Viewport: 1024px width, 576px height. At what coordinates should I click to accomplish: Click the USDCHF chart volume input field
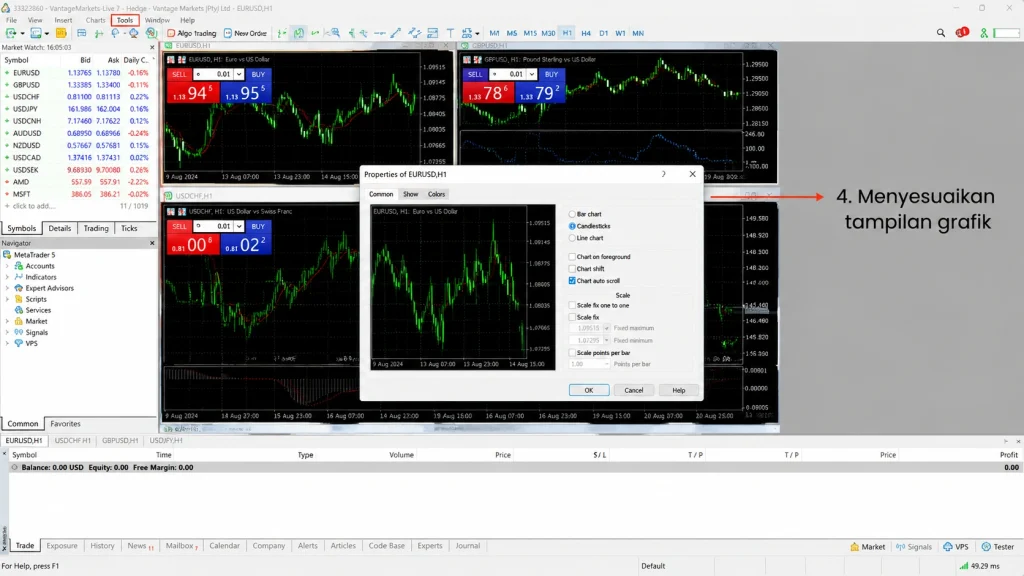click(x=214, y=226)
